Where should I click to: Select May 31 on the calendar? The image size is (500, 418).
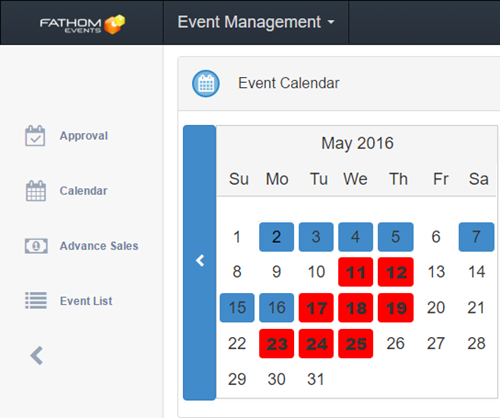point(316,379)
